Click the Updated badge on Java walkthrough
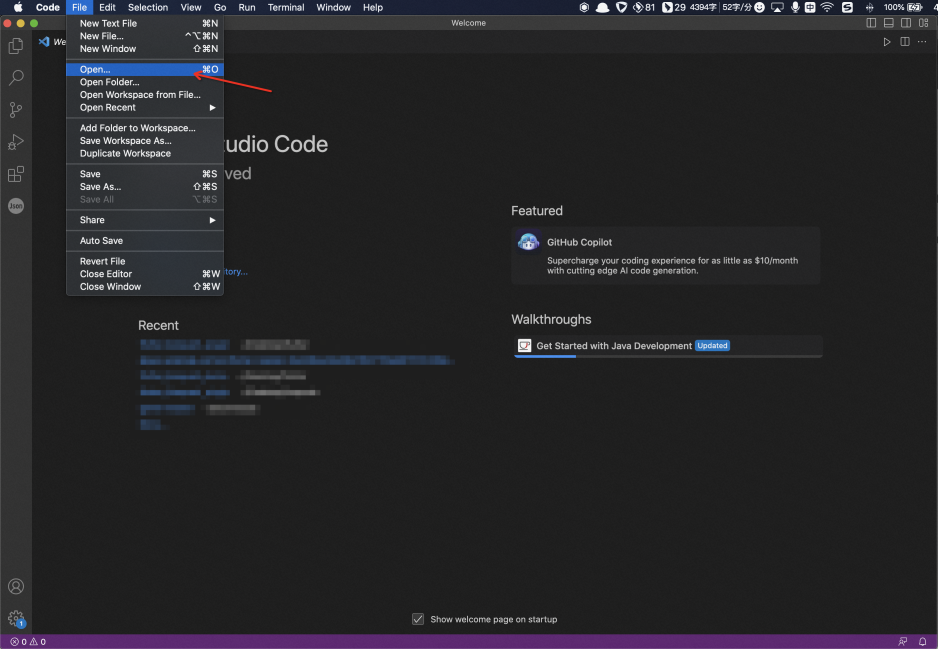Image resolution: width=938 pixels, height=649 pixels. click(x=712, y=346)
